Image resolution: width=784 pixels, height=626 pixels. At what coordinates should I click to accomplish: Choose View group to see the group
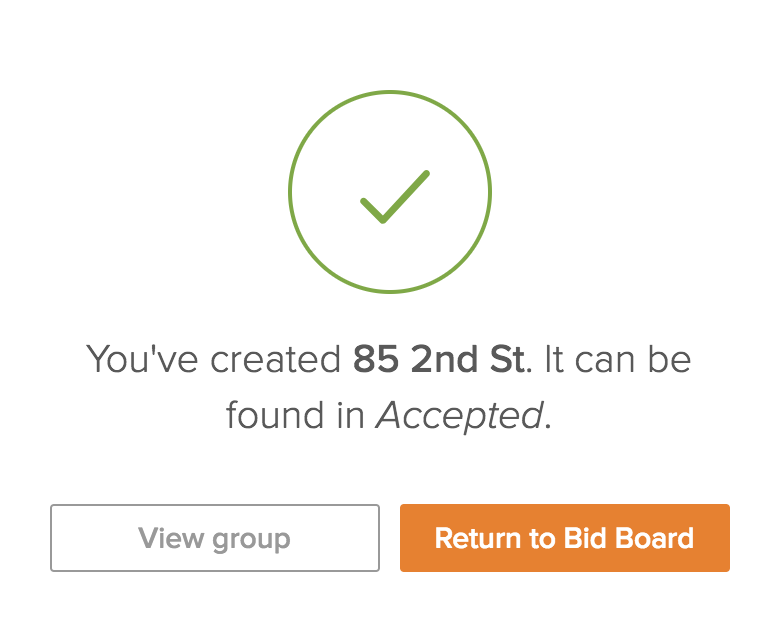[x=215, y=538]
